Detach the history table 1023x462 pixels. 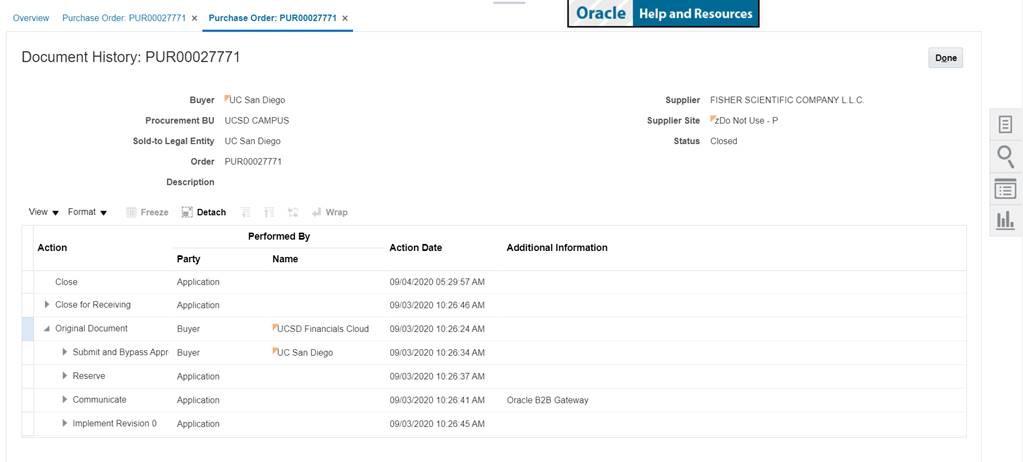[204, 212]
